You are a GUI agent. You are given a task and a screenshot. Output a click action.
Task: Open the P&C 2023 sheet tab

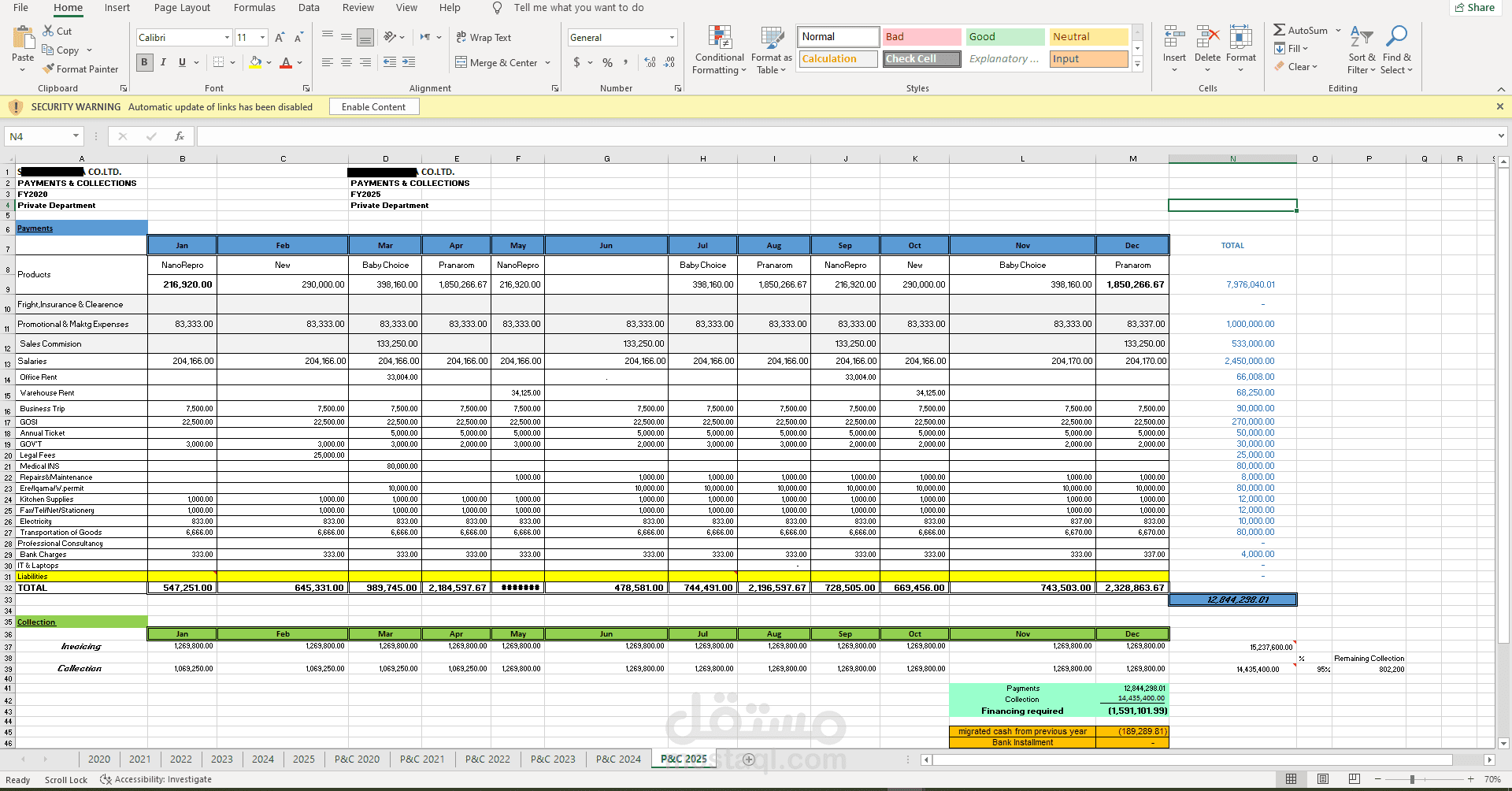pyautogui.click(x=553, y=759)
